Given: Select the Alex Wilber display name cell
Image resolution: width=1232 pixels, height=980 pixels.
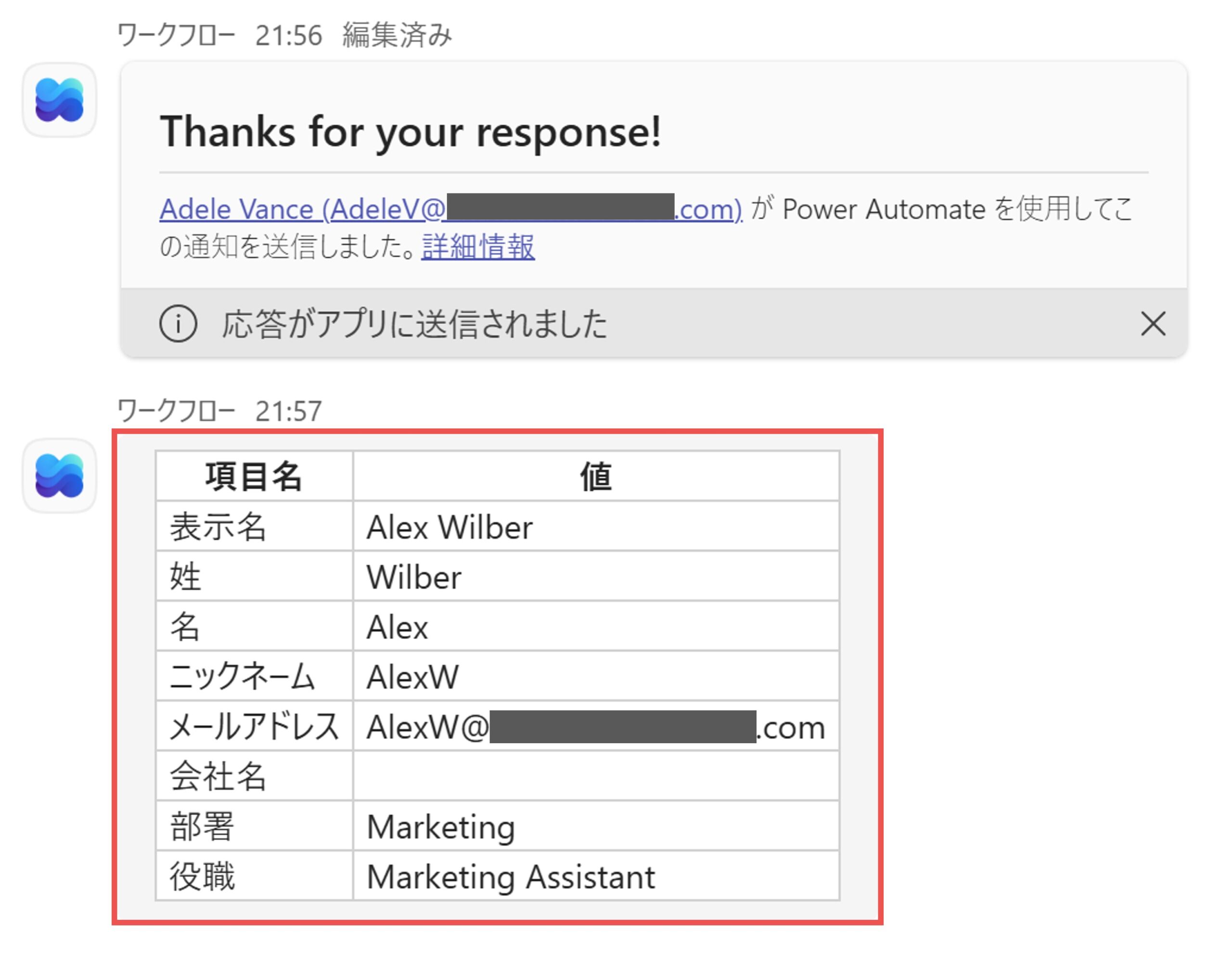Looking at the screenshot, I should (x=449, y=527).
